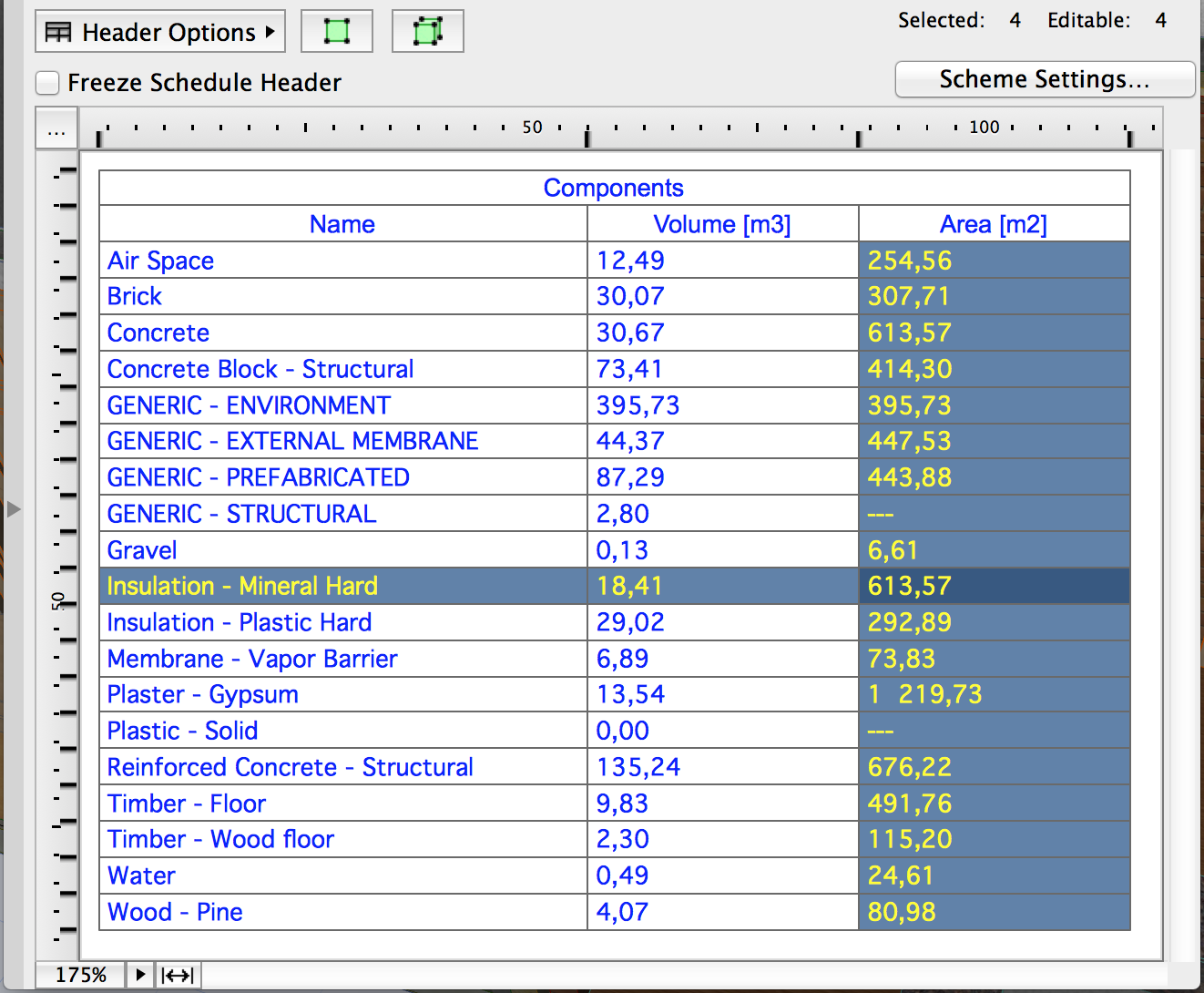
Task: Open the Header Options dropdown
Action: [160, 32]
